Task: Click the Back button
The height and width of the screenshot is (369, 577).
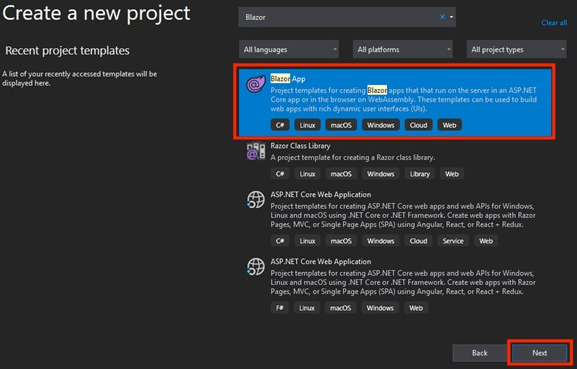Action: pyautogui.click(x=479, y=353)
